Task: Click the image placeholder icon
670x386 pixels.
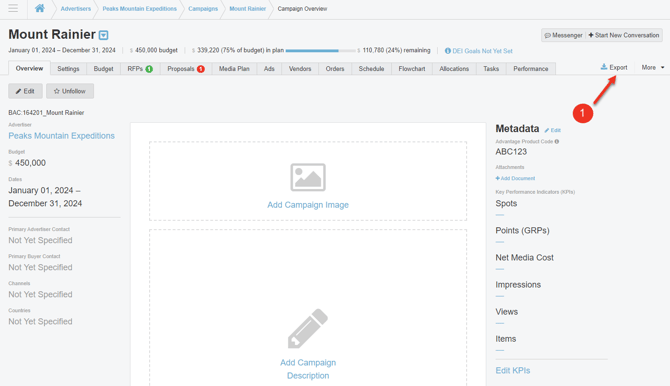Action: (308, 177)
